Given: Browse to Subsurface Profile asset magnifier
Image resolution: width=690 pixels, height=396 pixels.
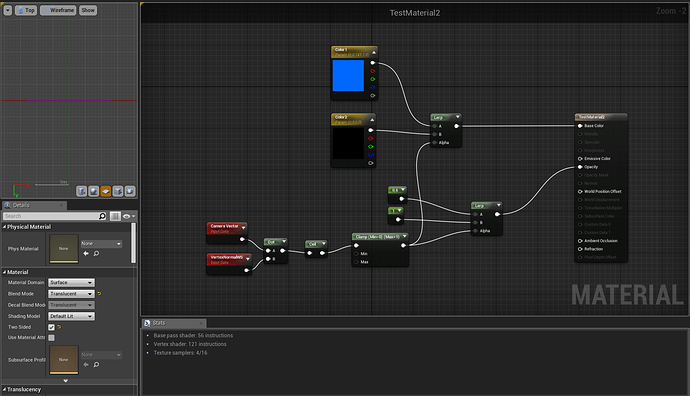Looking at the screenshot, I should pos(96,364).
